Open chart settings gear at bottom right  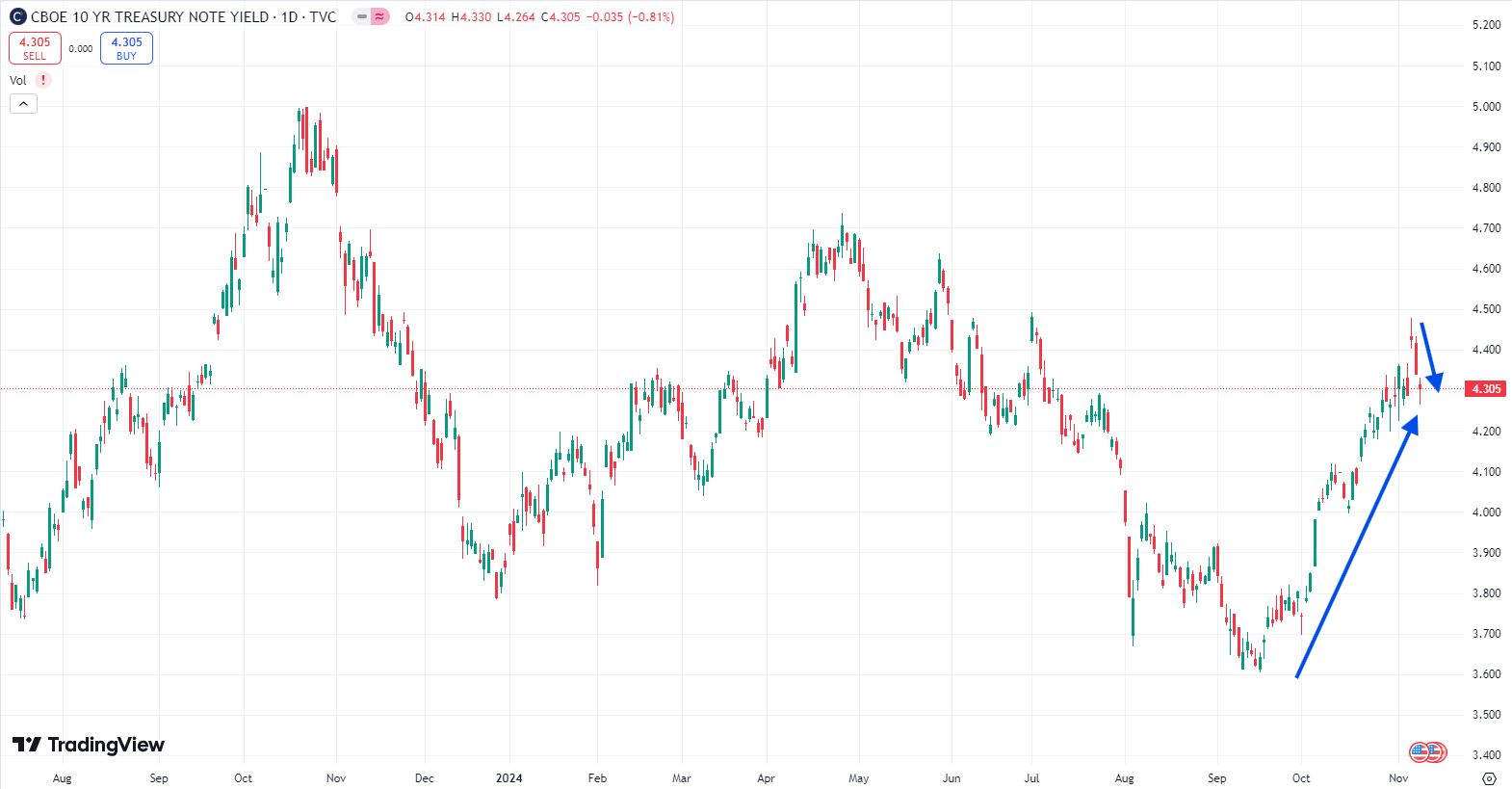[x=1489, y=778]
